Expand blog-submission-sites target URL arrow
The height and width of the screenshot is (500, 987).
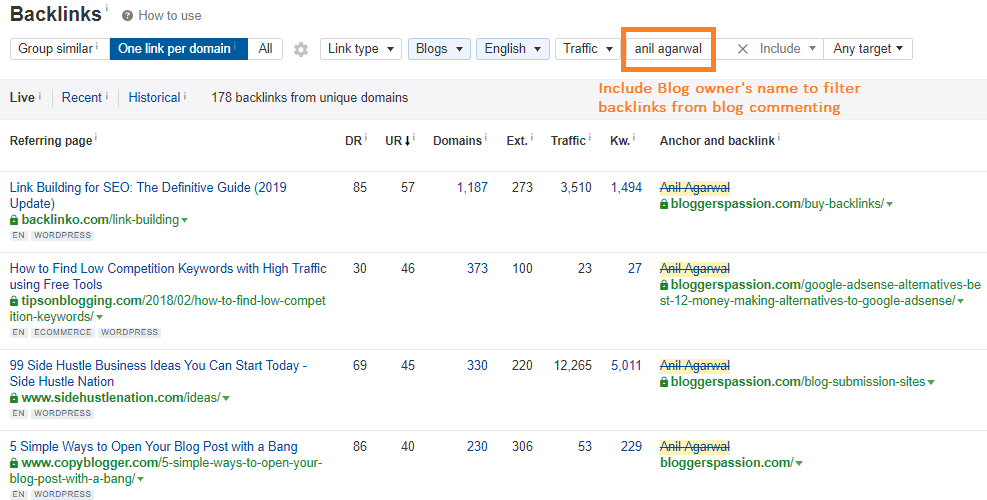coord(931,382)
